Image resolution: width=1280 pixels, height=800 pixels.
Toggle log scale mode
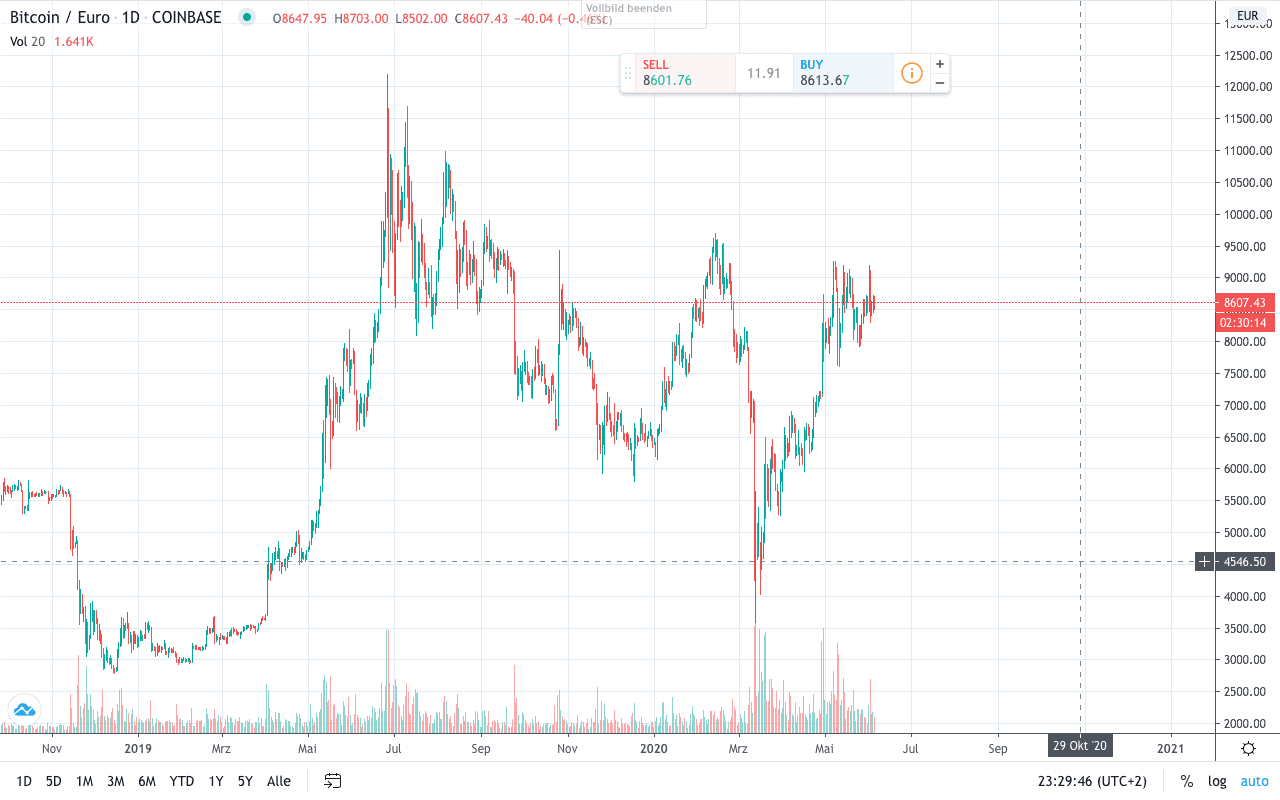[1217, 781]
